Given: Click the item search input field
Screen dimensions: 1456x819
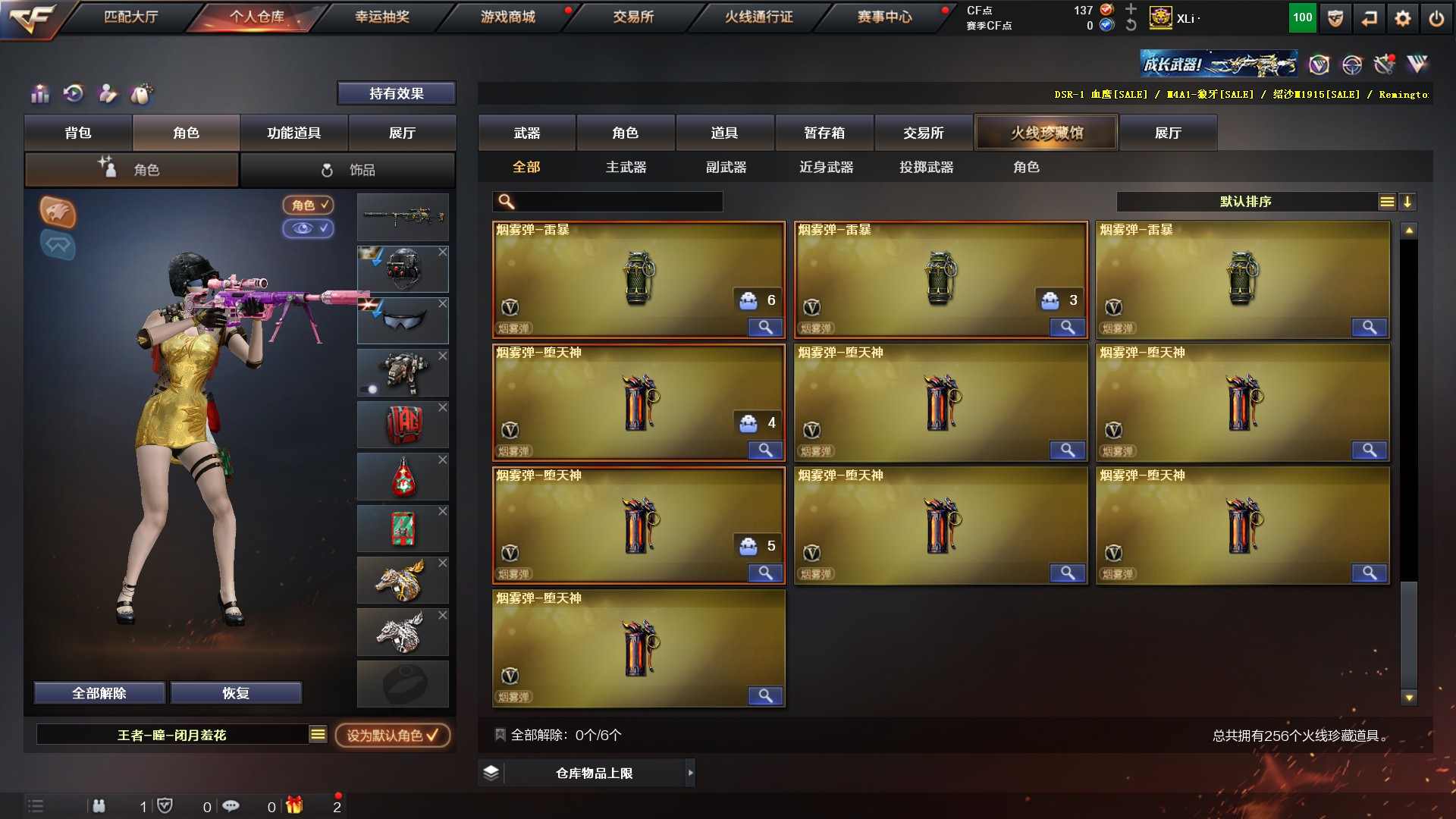Looking at the screenshot, I should coord(607,202).
